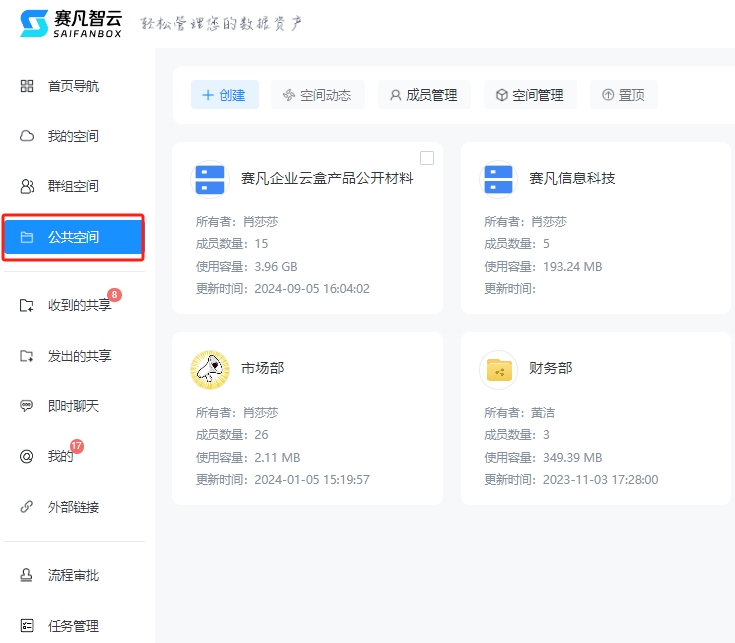
Task: Tick the checkbox on 赛凡企业云盒产品公开材料 card
Action: [427, 158]
